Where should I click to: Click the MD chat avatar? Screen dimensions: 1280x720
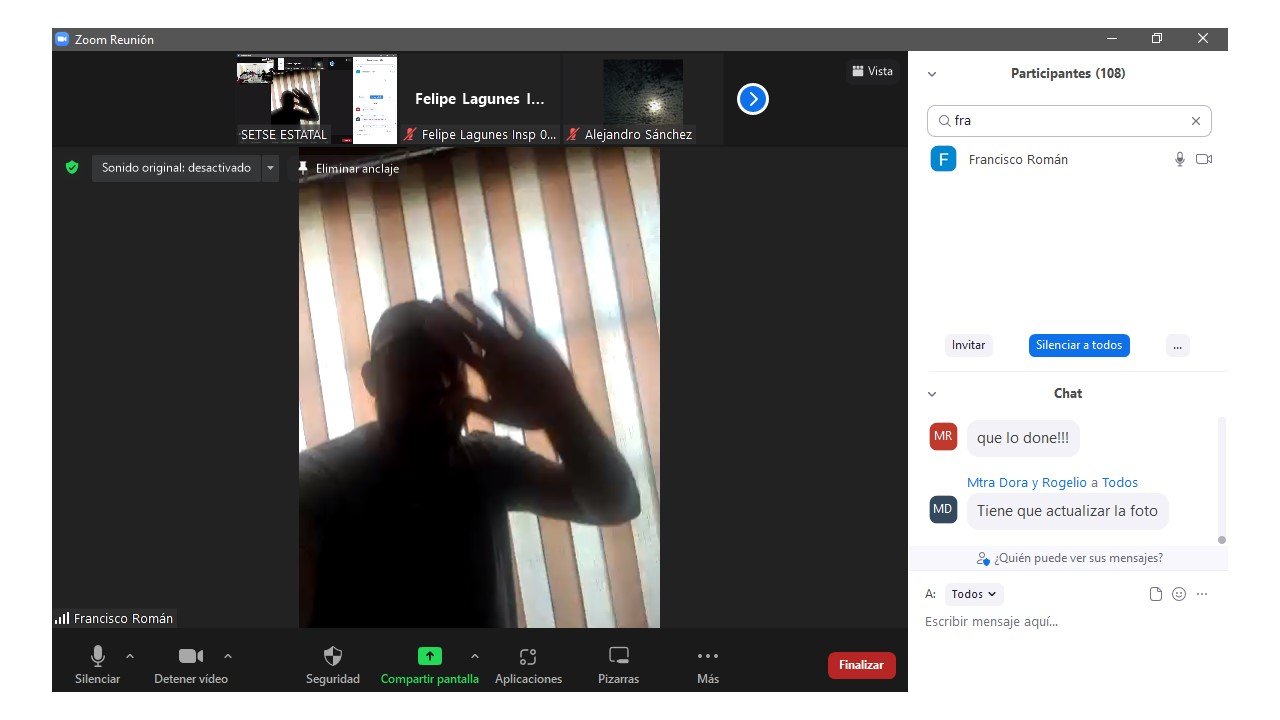(x=943, y=509)
